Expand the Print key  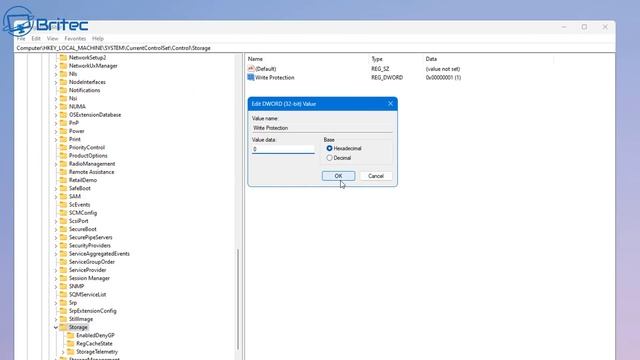(56, 139)
